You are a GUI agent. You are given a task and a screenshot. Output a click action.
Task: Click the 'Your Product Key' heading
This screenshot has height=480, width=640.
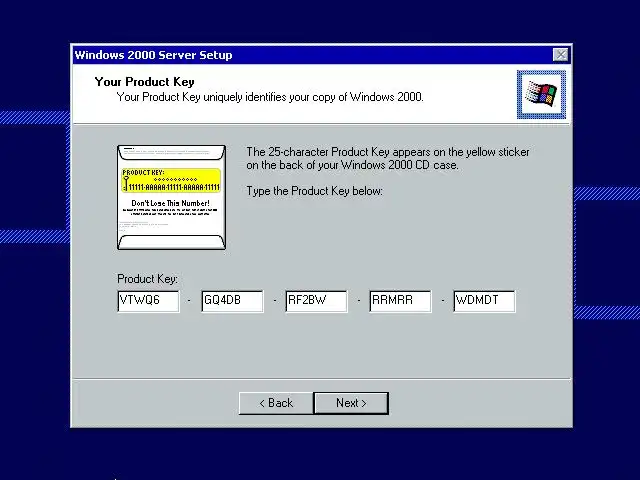coord(144,82)
